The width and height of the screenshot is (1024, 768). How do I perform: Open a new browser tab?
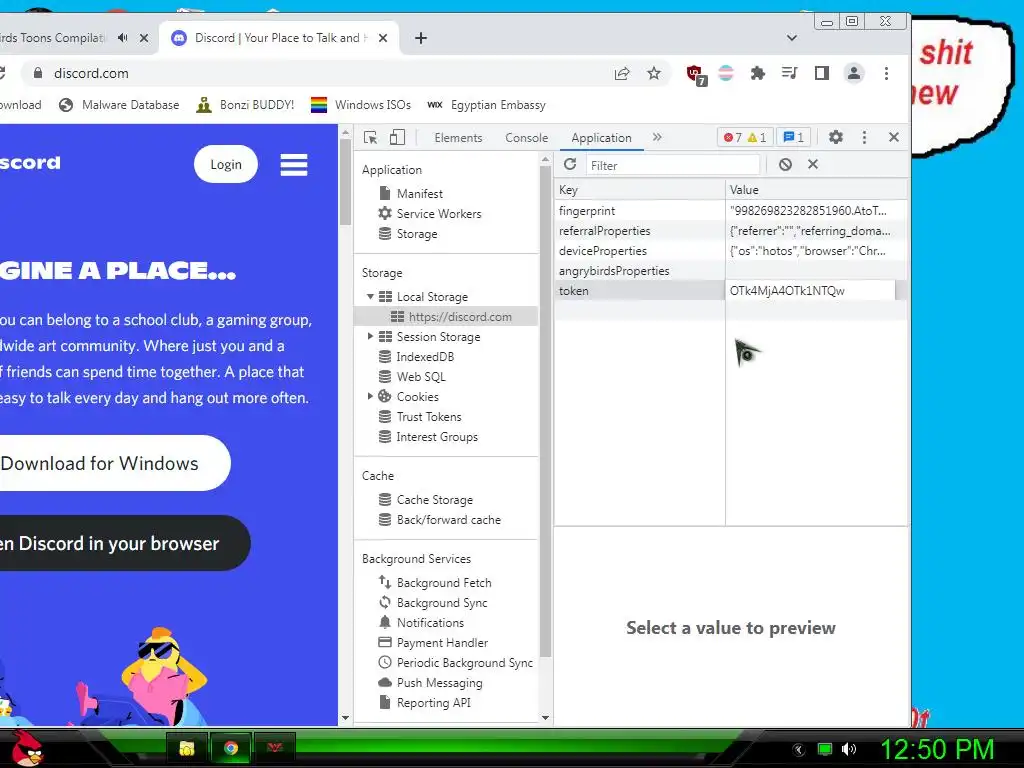pos(421,38)
